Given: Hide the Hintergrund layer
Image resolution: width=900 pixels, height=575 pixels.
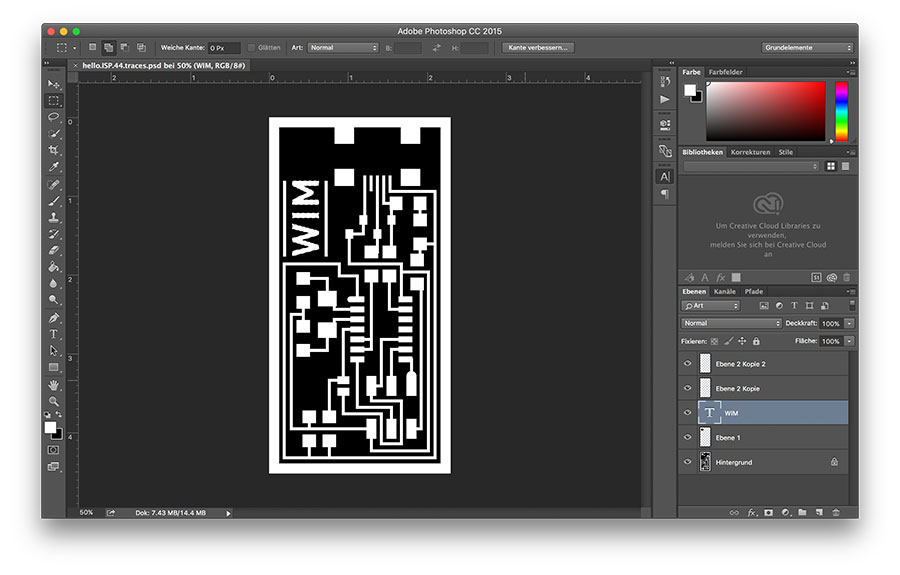Looking at the screenshot, I should (x=688, y=462).
